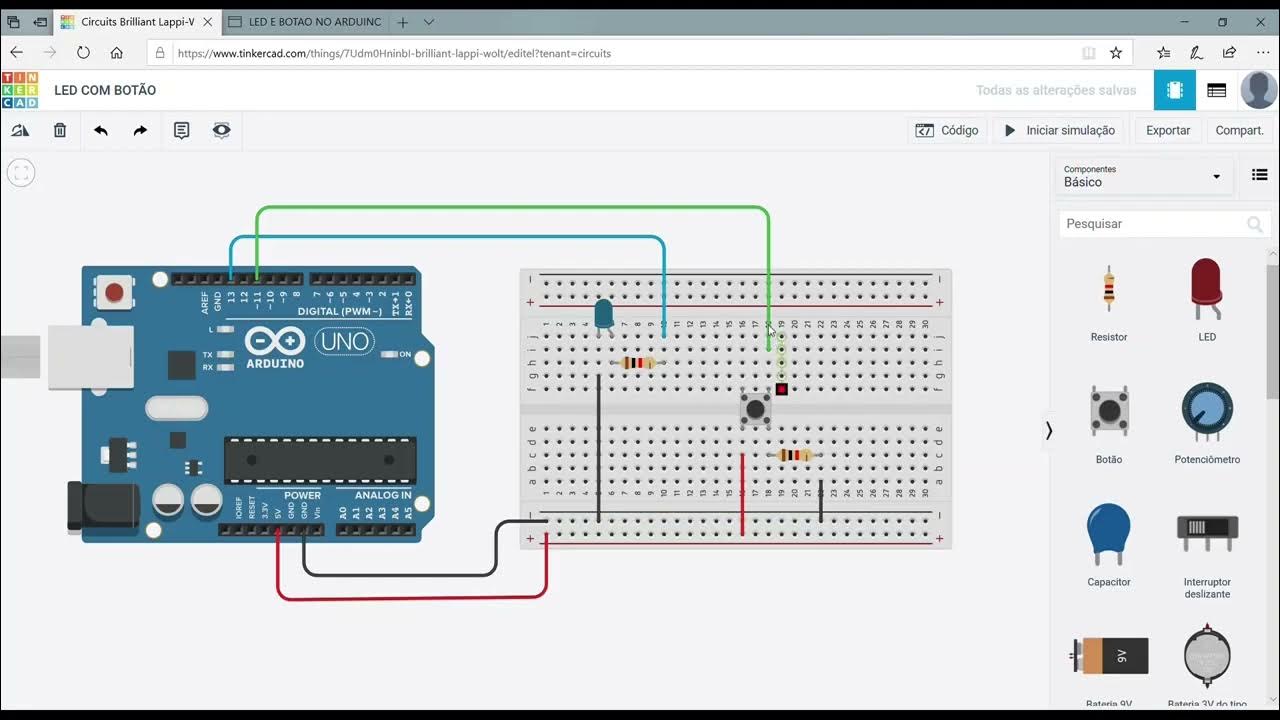
Task: Collapse the components panel with the chevron
Action: tap(1048, 431)
